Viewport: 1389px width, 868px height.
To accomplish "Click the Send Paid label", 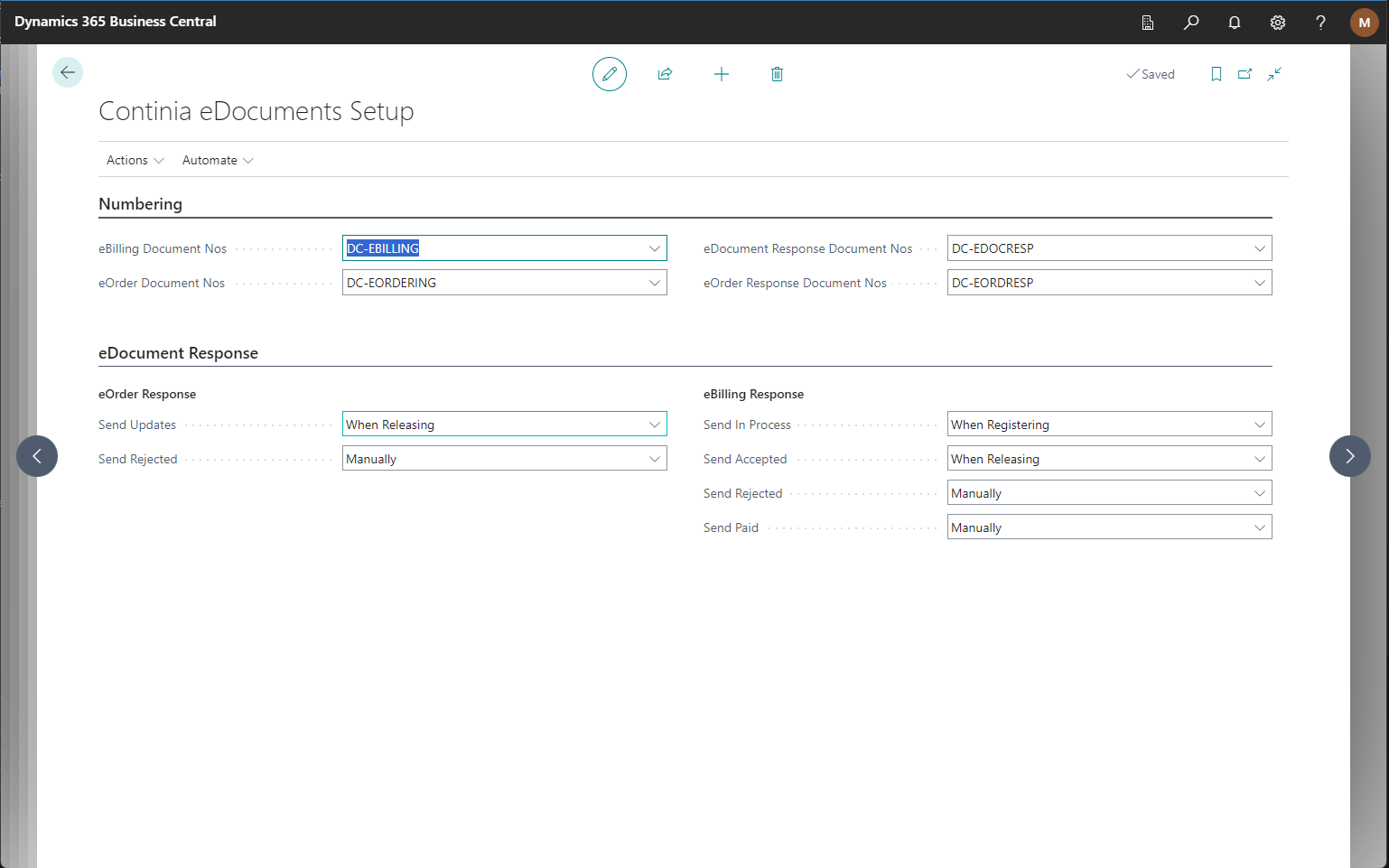I will click(731, 527).
